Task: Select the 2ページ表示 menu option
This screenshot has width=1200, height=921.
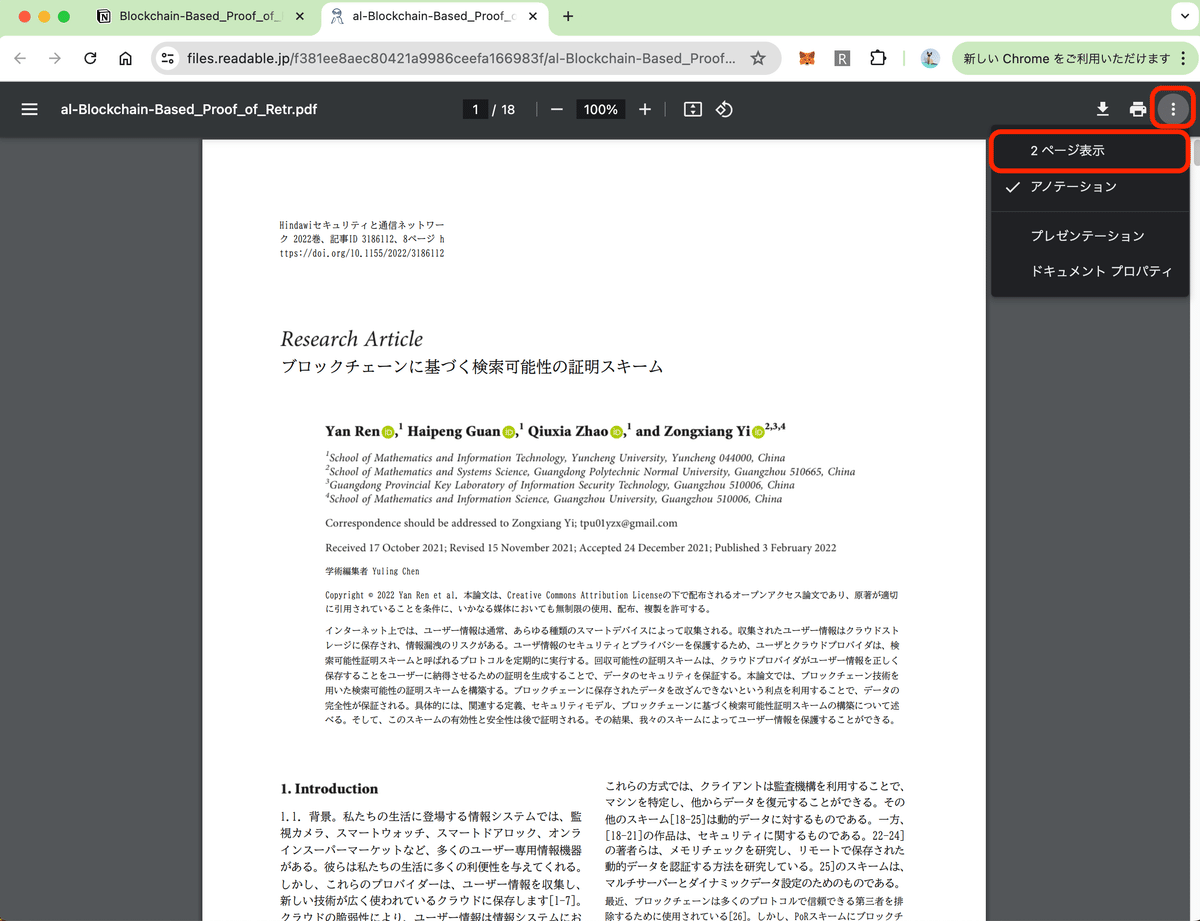Action: 1090,151
